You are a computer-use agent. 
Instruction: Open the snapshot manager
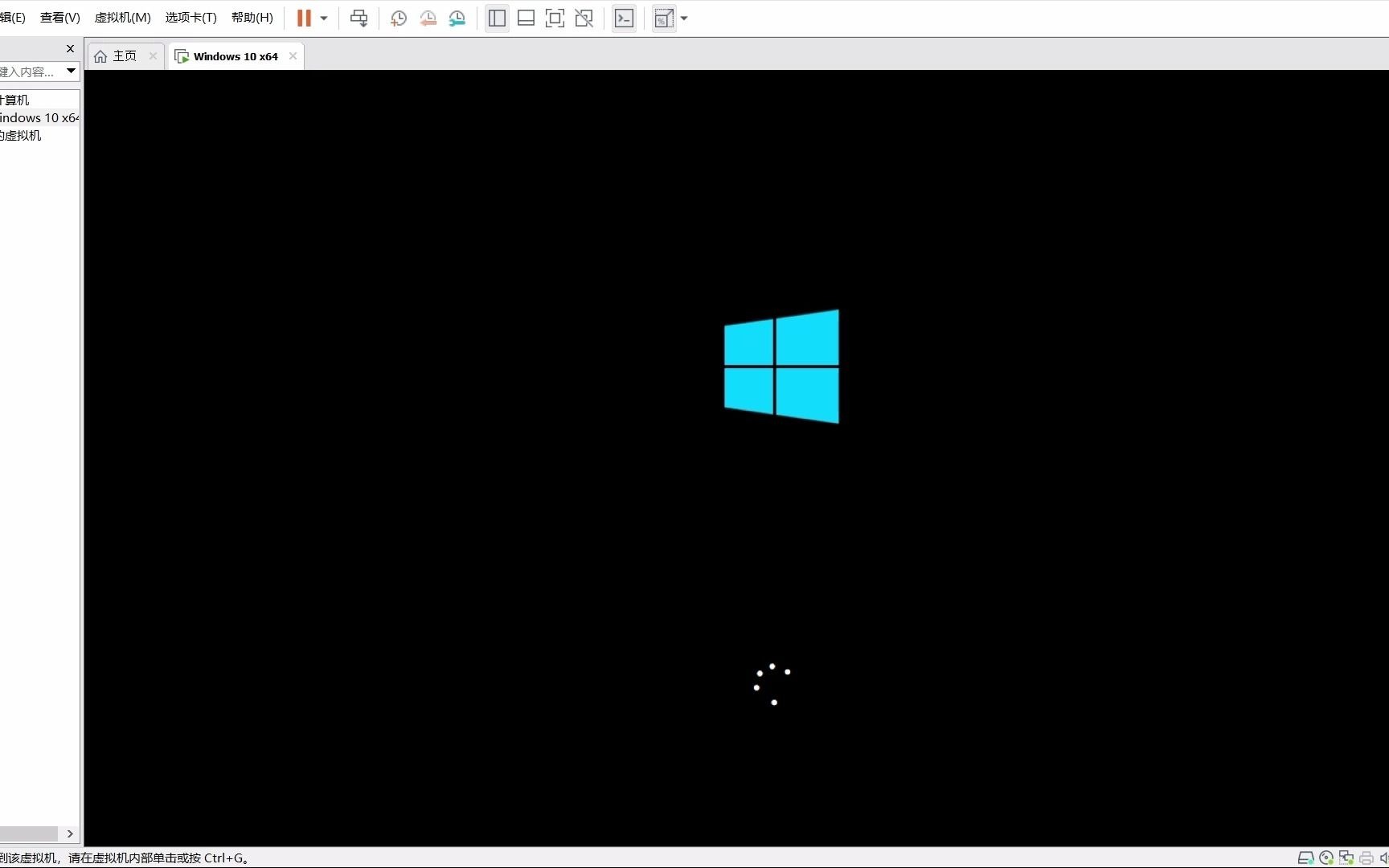pyautogui.click(x=457, y=18)
